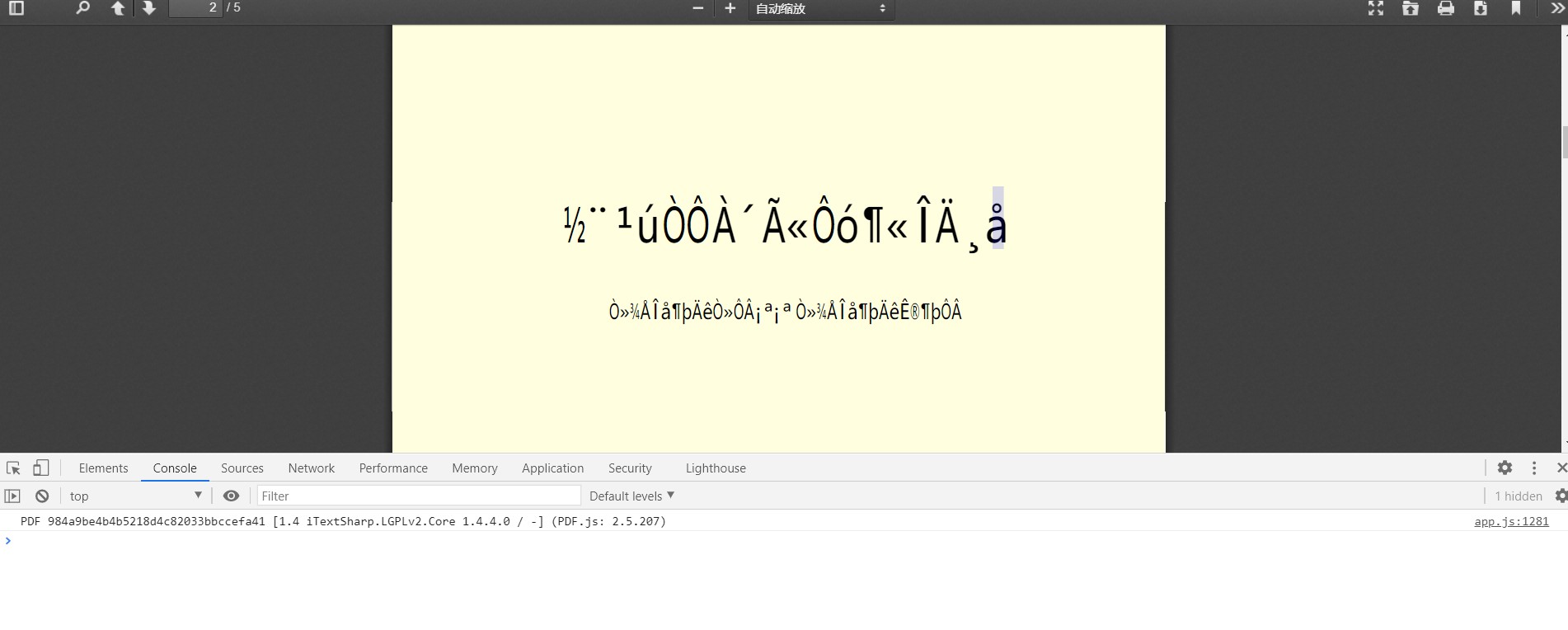Click the current view bookmark icon
Screen dimensions: 1568x630
click(x=1515, y=8)
